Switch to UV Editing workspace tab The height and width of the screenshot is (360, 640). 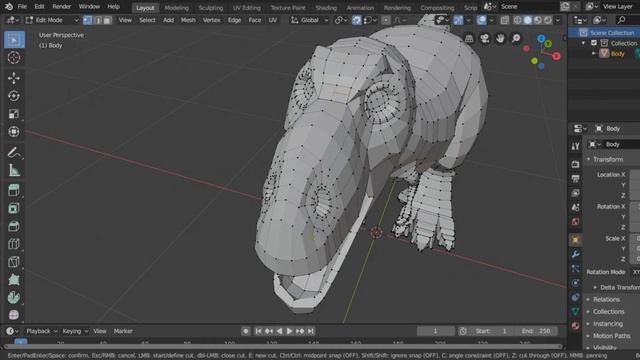pyautogui.click(x=246, y=8)
